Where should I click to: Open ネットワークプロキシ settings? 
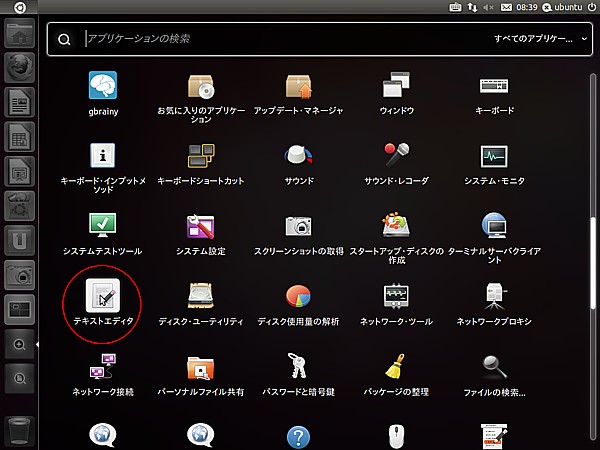click(494, 304)
